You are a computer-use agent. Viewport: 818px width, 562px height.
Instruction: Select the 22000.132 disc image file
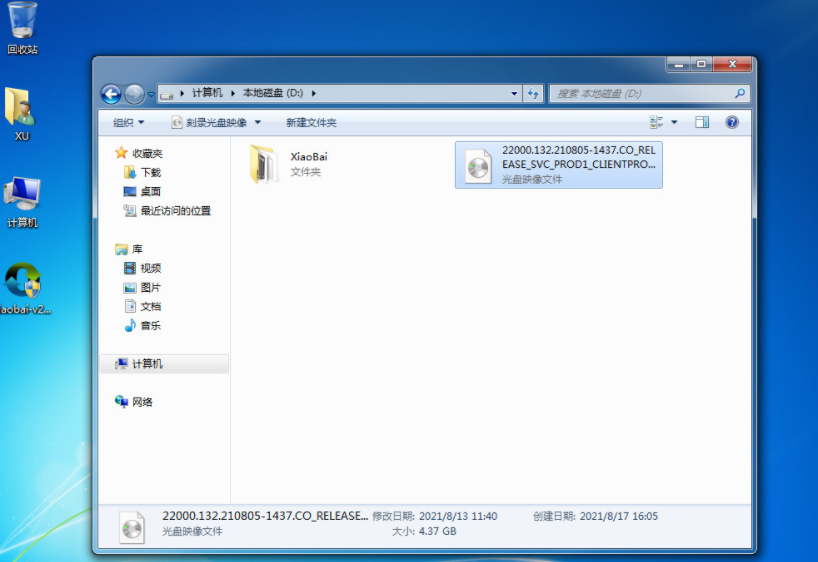click(558, 164)
